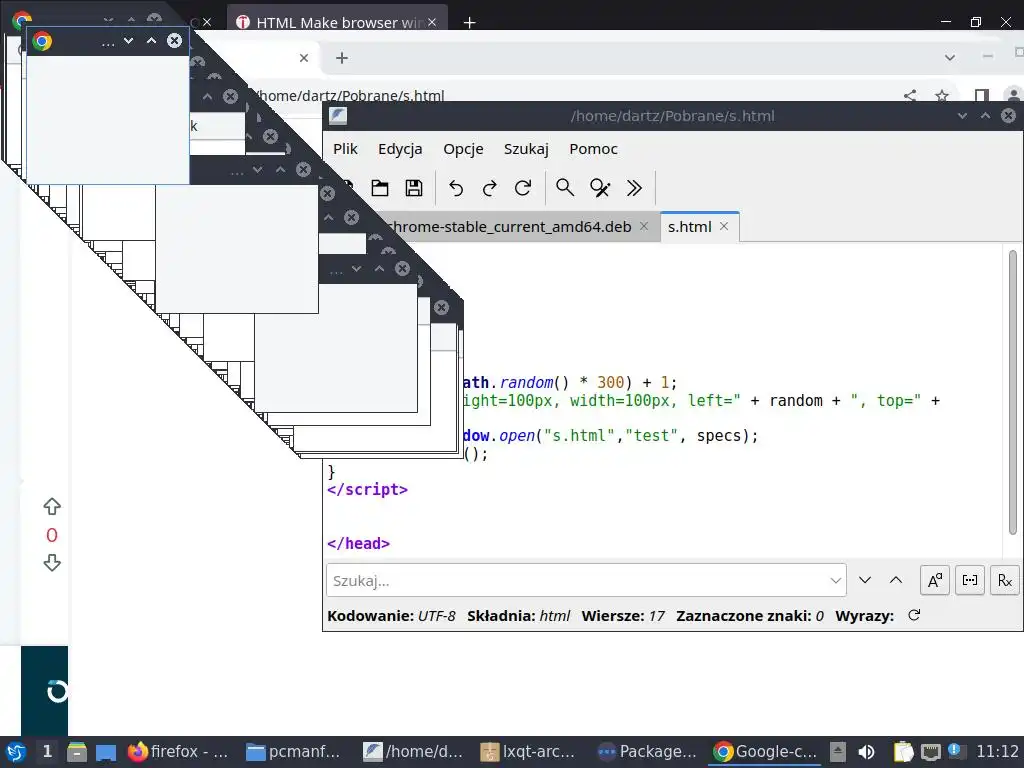Click the Find magnifier toolbar icon

(x=565, y=188)
